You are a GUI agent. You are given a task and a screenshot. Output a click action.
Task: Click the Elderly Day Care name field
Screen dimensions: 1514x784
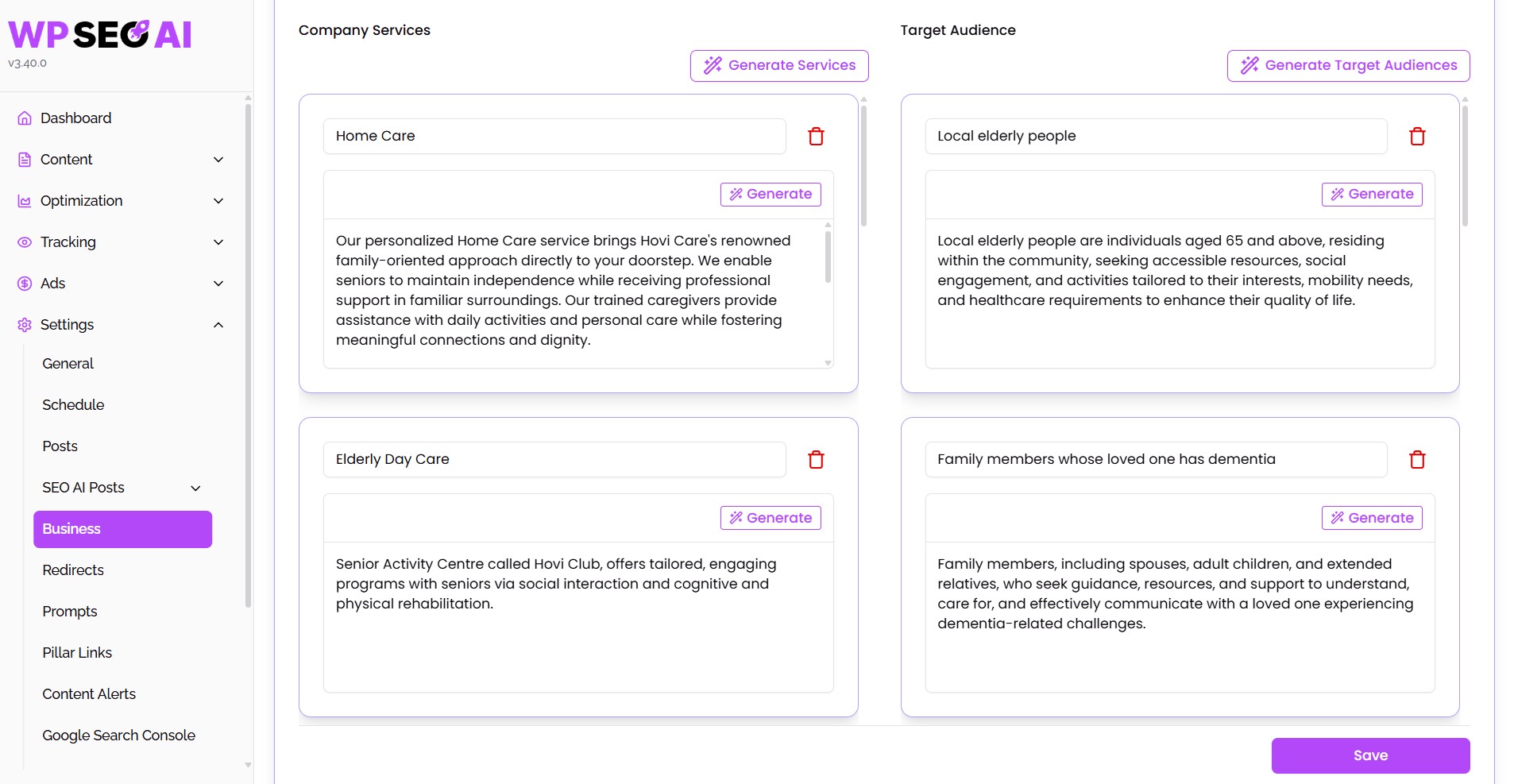[x=554, y=460]
